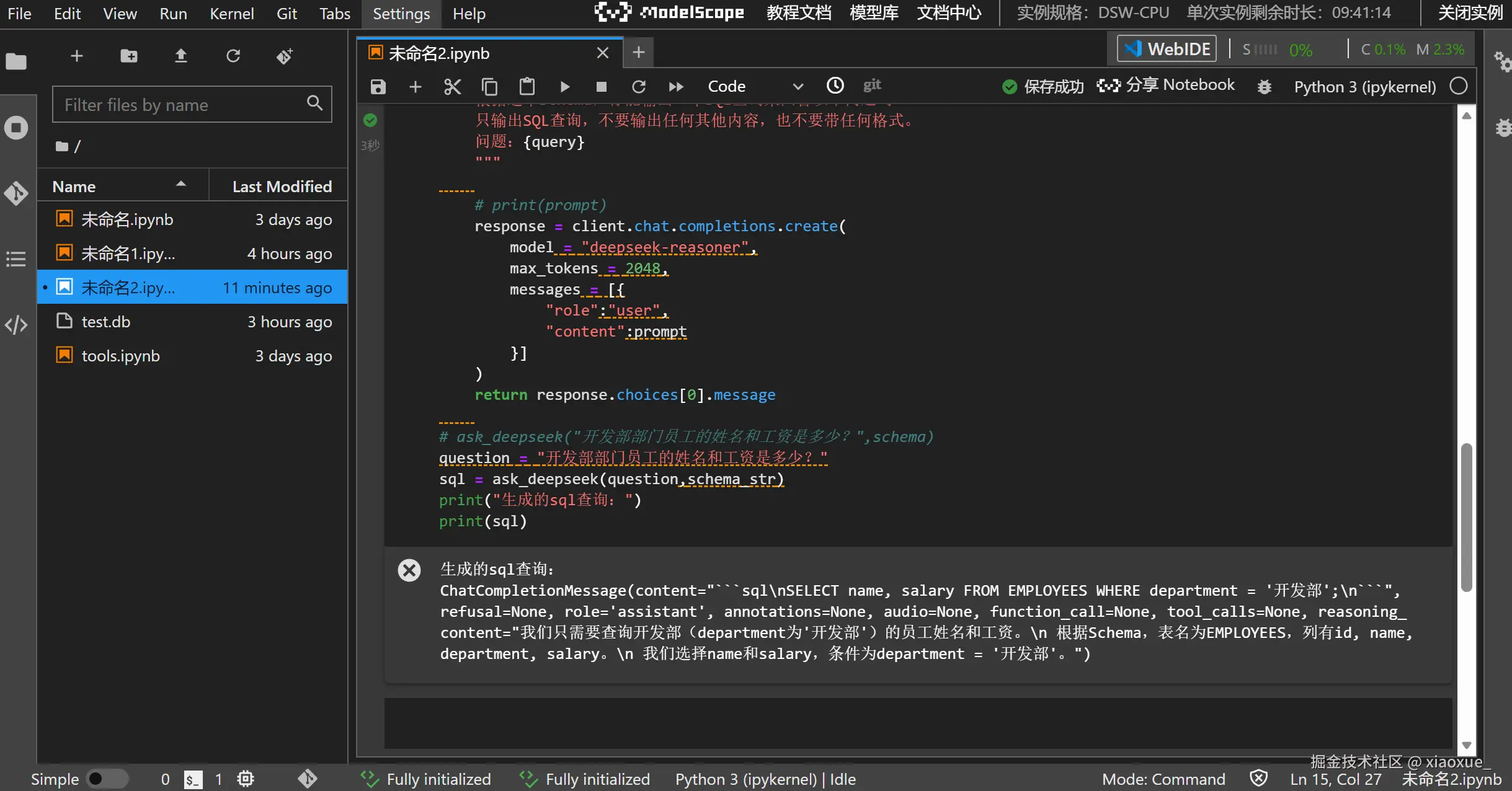This screenshot has width=1512, height=791.
Task: Click the Filter files by name field
Action: coord(183,105)
